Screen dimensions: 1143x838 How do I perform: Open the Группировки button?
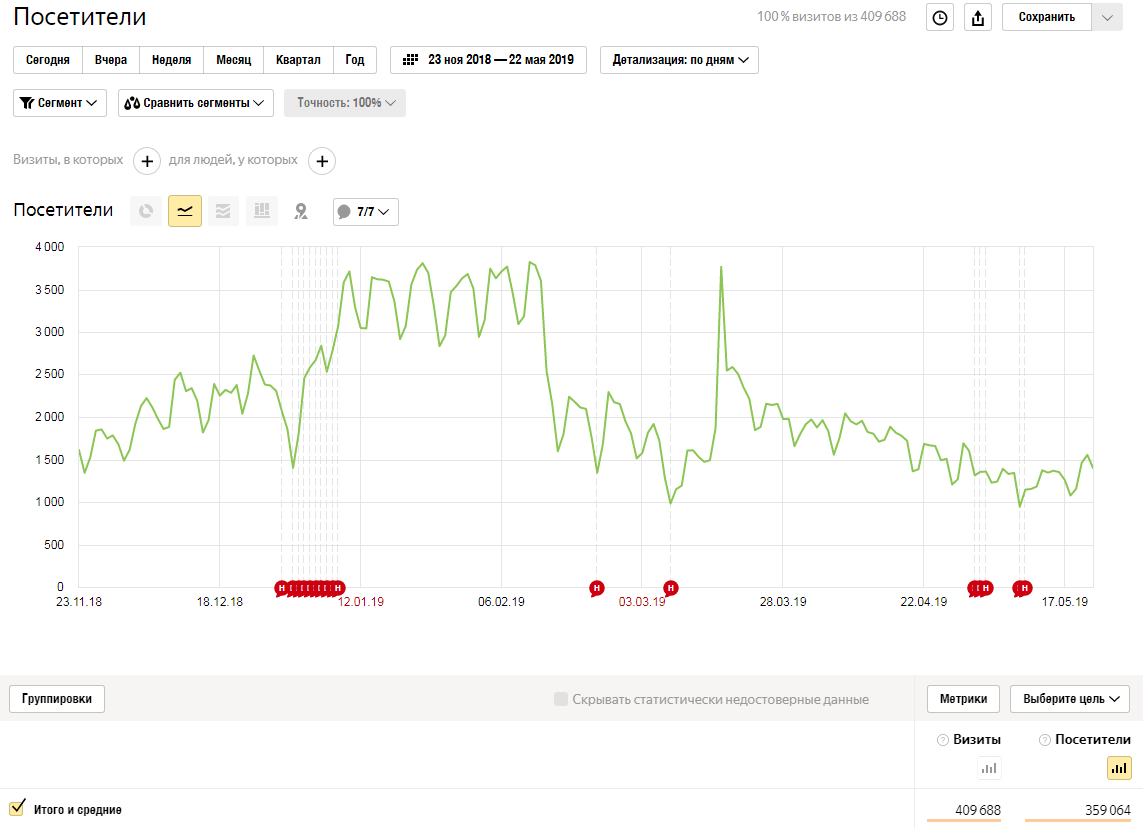[x=57, y=699]
